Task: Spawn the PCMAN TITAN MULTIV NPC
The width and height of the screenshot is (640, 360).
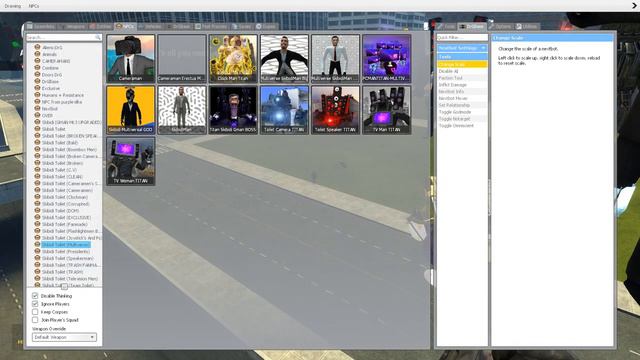Action: pos(387,58)
